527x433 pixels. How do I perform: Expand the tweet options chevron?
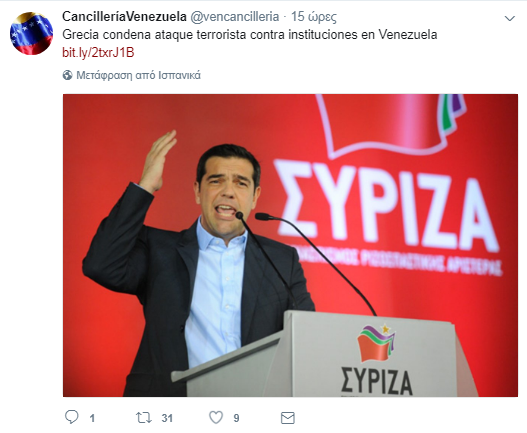pyautogui.click(x=510, y=18)
